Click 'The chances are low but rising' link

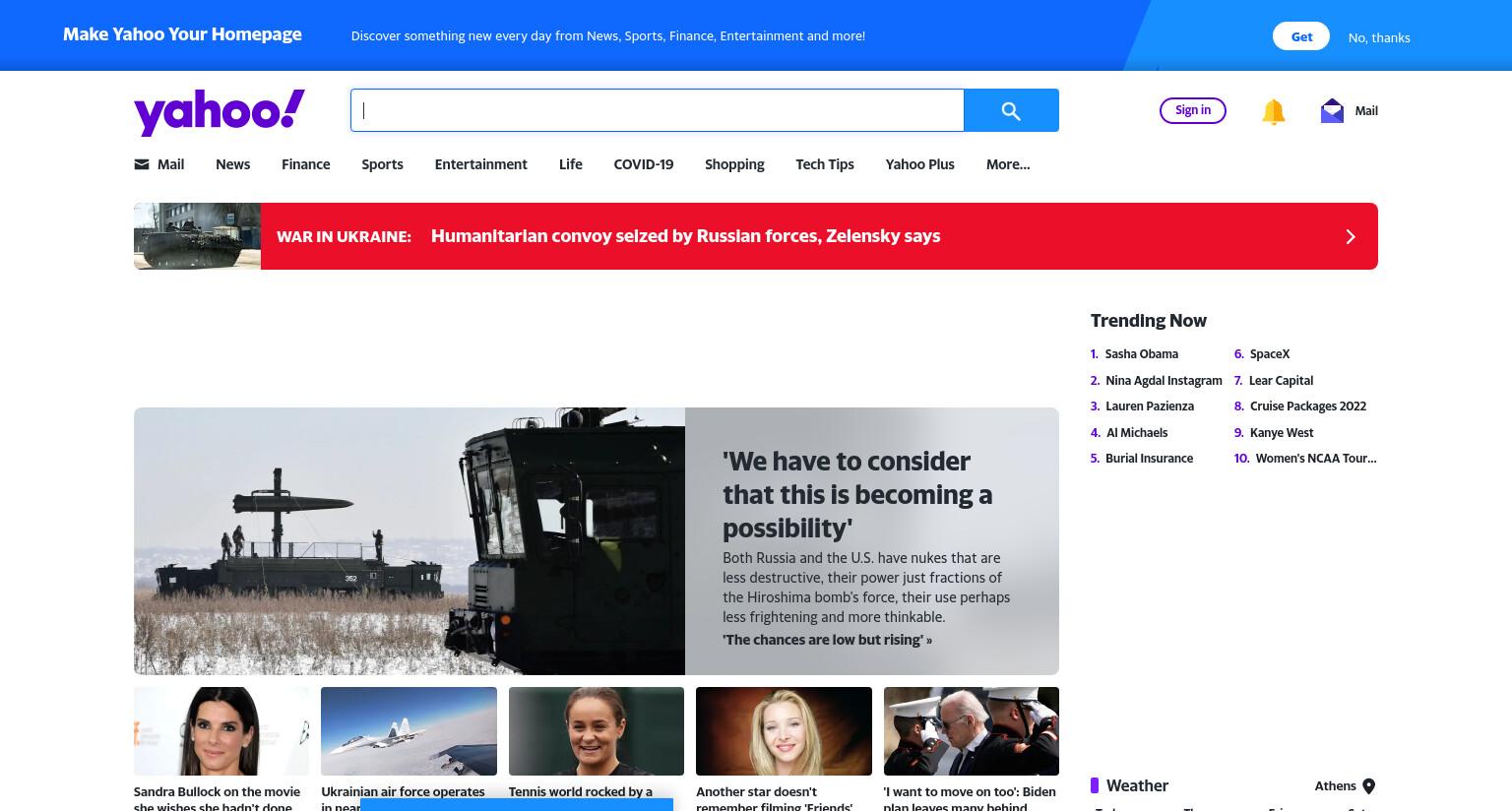(827, 640)
